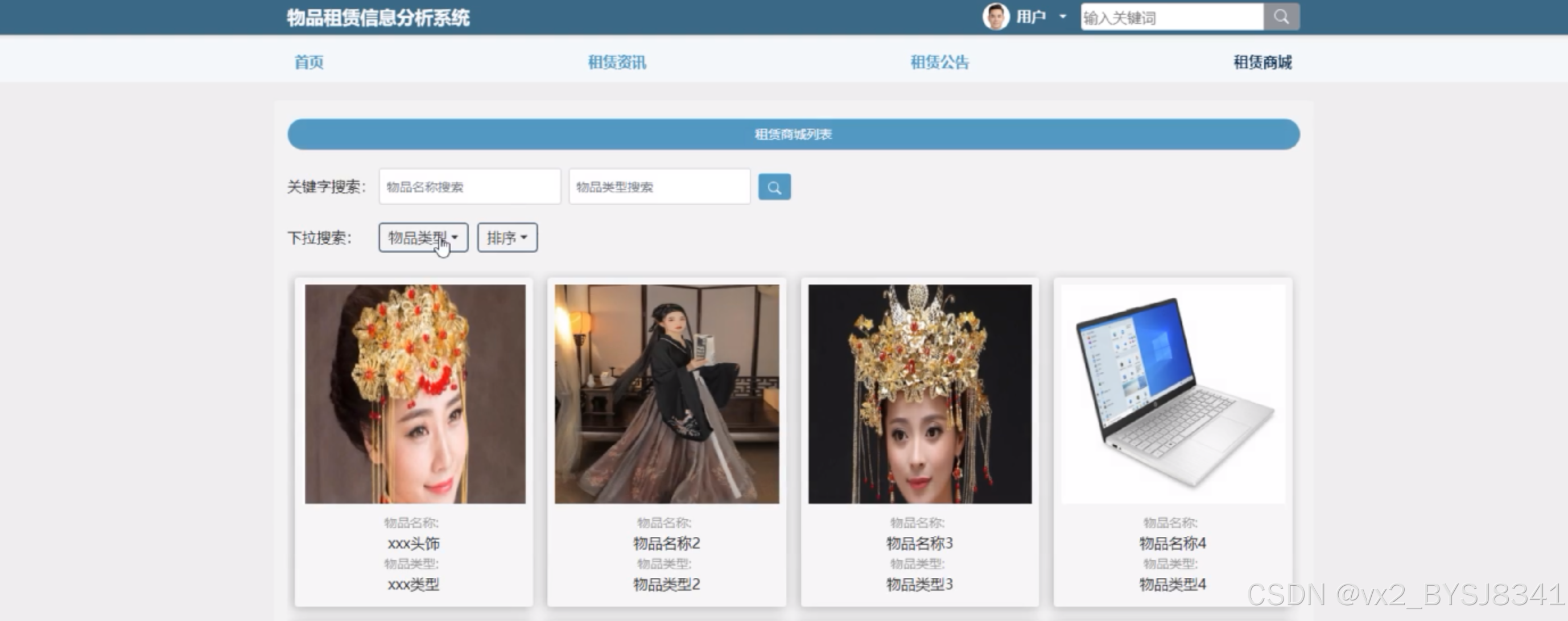Click the user avatar icon
Screen dimensions: 1568x621
click(996, 17)
